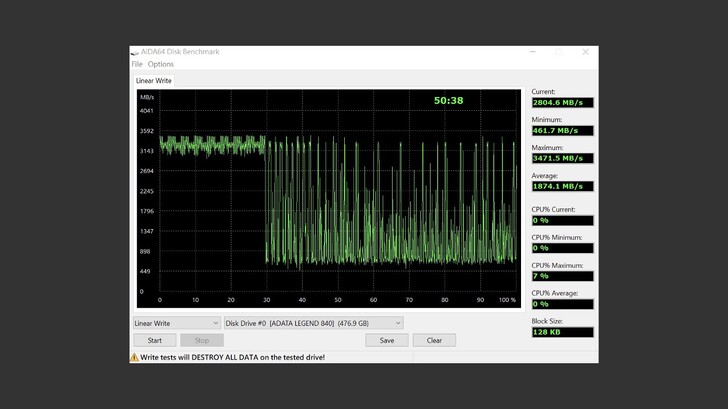Screen dimensions: 728x409
Task: Open the Options menu
Action: click(x=160, y=64)
